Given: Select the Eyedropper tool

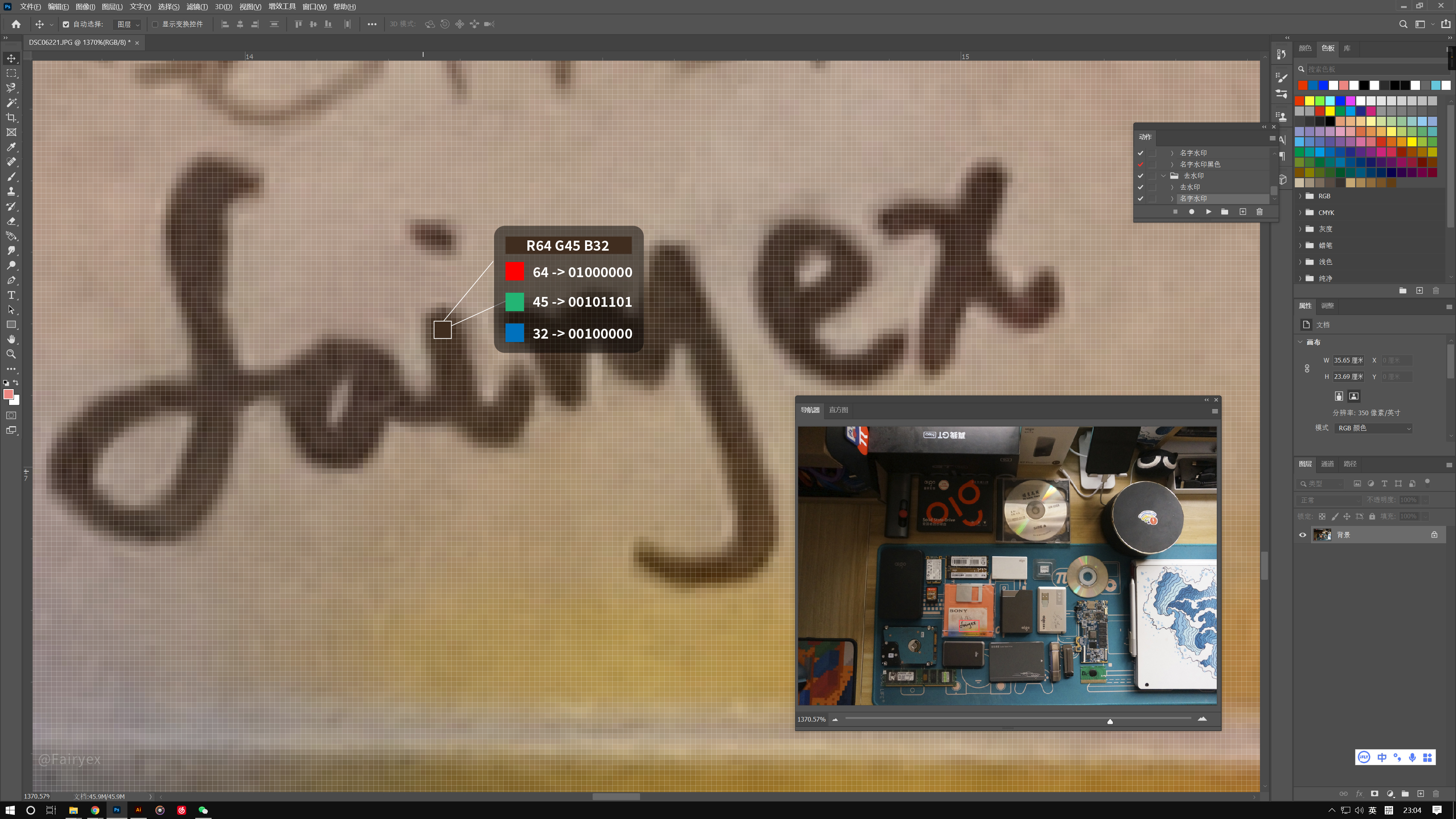Looking at the screenshot, I should [11, 147].
